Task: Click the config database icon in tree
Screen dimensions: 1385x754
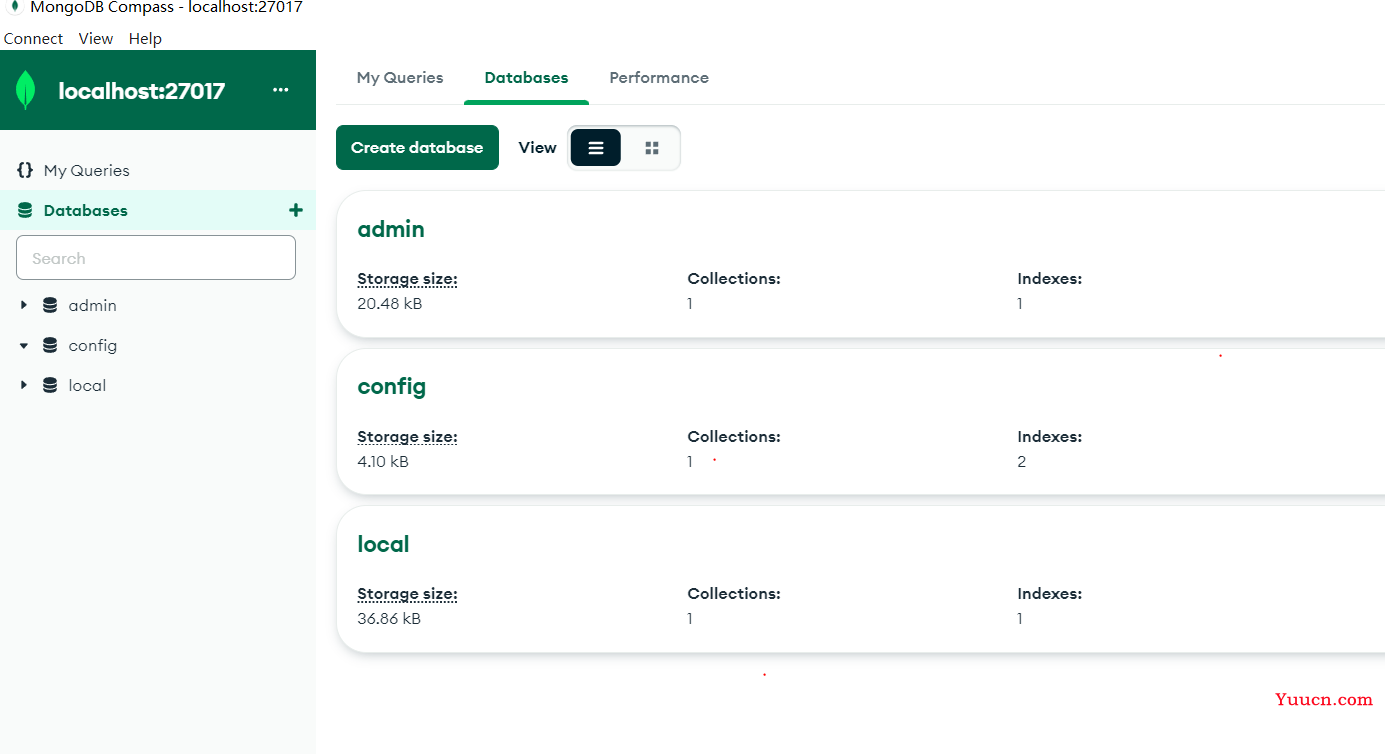Action: tap(50, 345)
